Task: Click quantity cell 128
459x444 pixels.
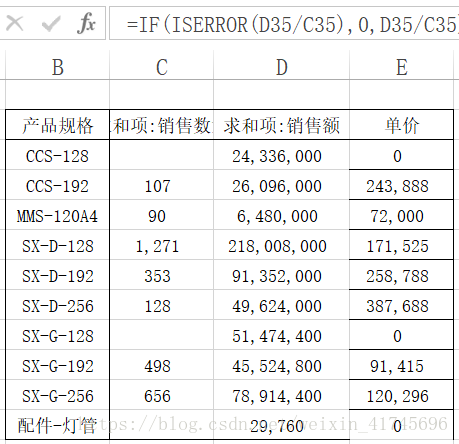Action: (x=162, y=305)
